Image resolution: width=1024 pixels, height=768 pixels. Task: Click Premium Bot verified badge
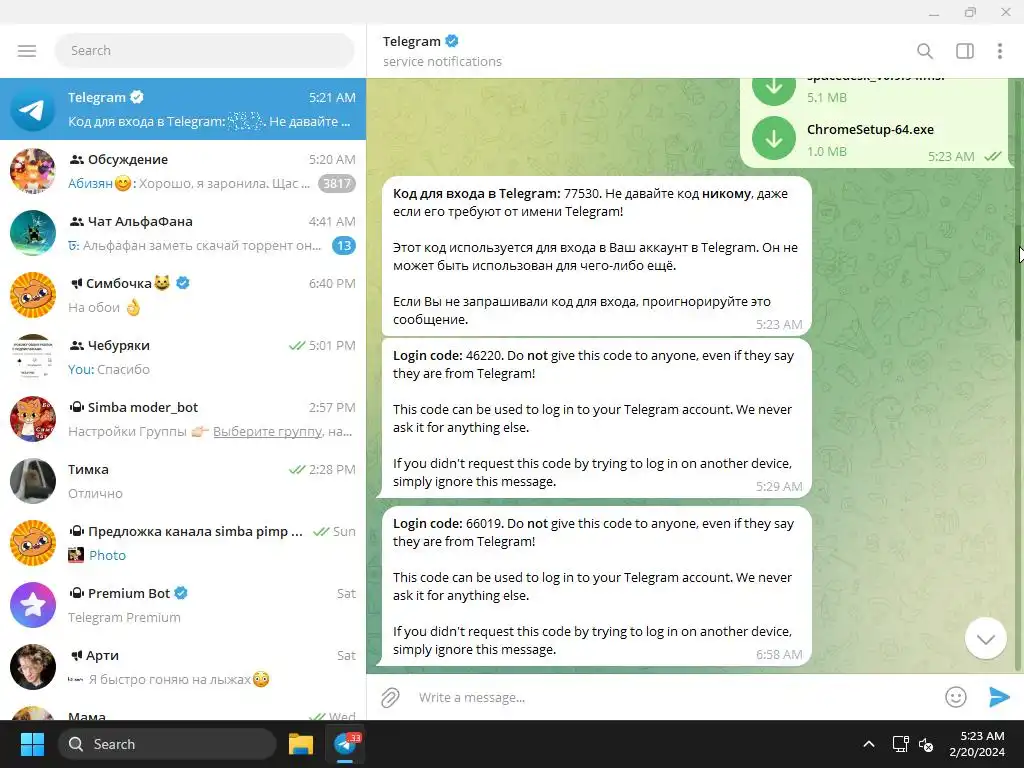click(182, 593)
